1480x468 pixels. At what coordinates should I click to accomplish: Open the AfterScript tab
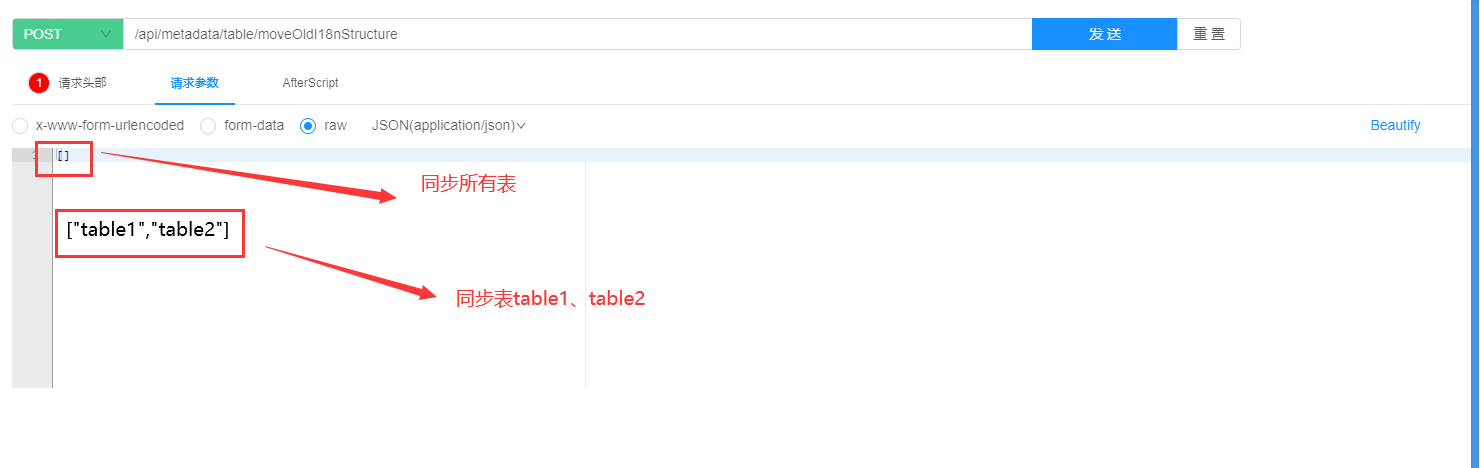click(x=310, y=83)
